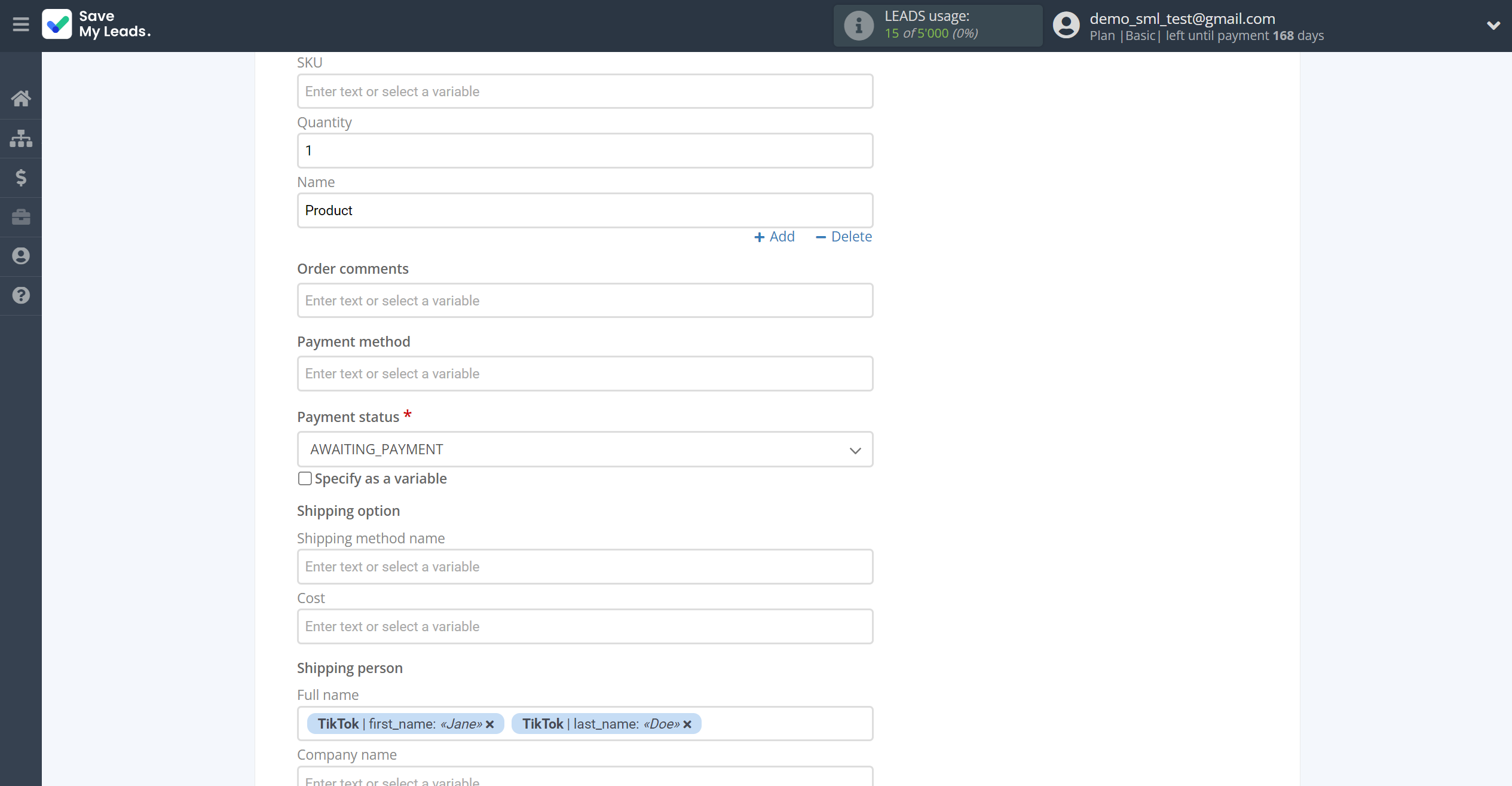Toggle the Specify as a variable checkbox
The height and width of the screenshot is (786, 1512).
pyautogui.click(x=304, y=478)
